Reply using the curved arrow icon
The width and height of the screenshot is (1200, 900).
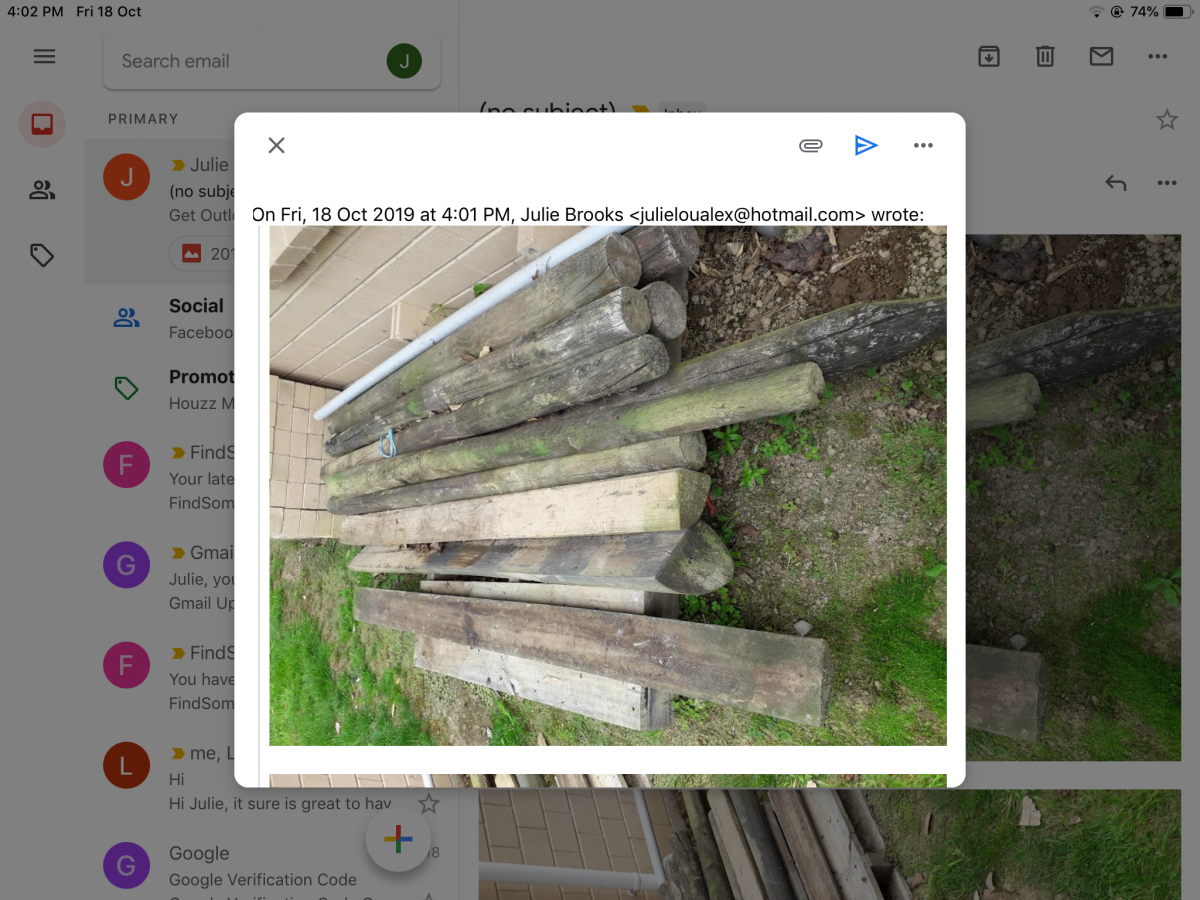(x=1116, y=183)
